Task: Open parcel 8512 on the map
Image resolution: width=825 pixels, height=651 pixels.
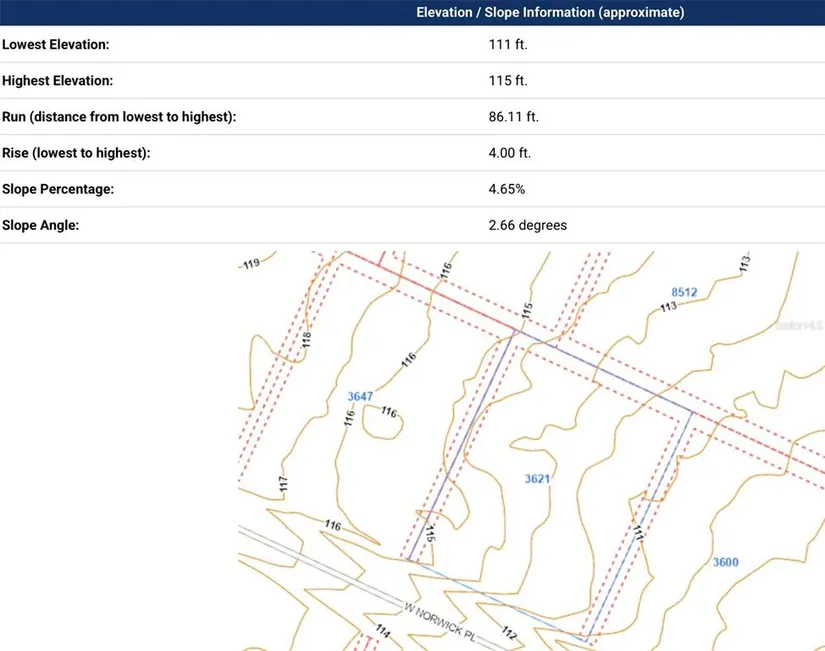Action: (684, 292)
